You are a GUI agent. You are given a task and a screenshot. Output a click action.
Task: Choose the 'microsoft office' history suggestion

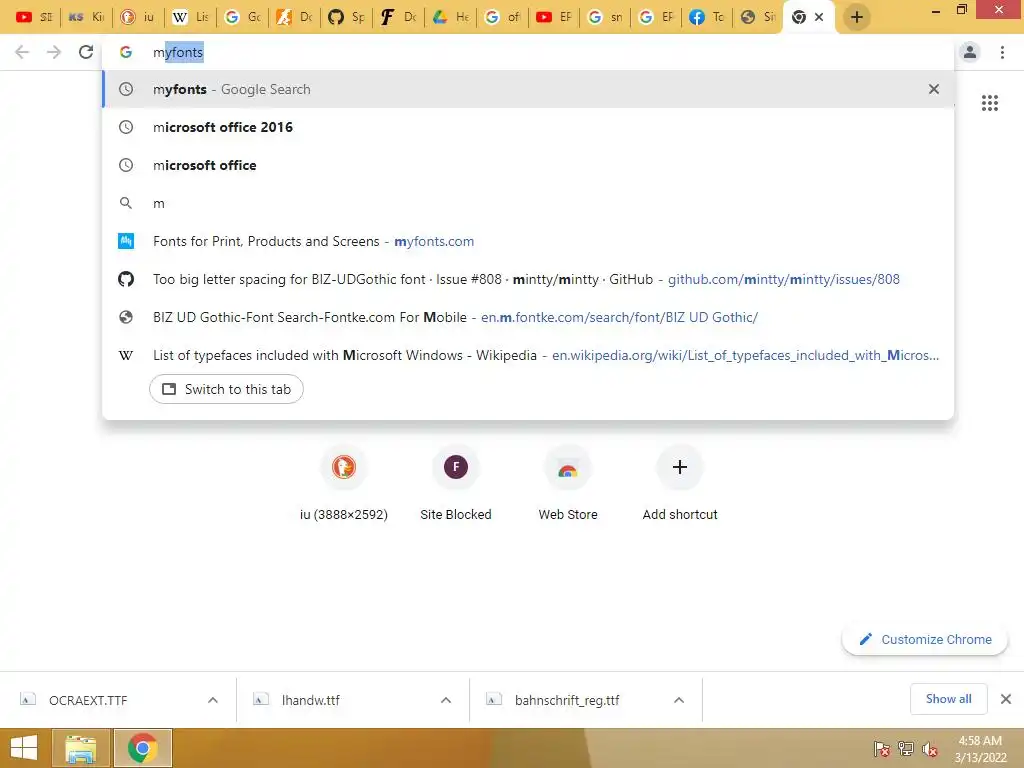[528, 165]
